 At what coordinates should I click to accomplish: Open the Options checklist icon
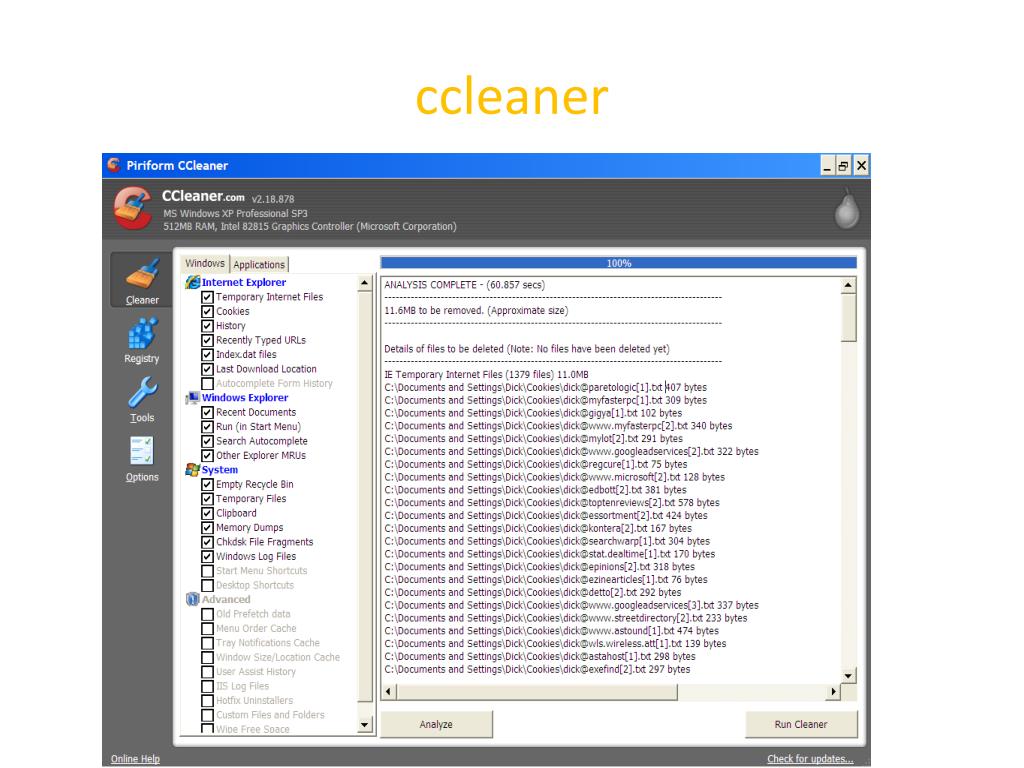pyautogui.click(x=142, y=451)
